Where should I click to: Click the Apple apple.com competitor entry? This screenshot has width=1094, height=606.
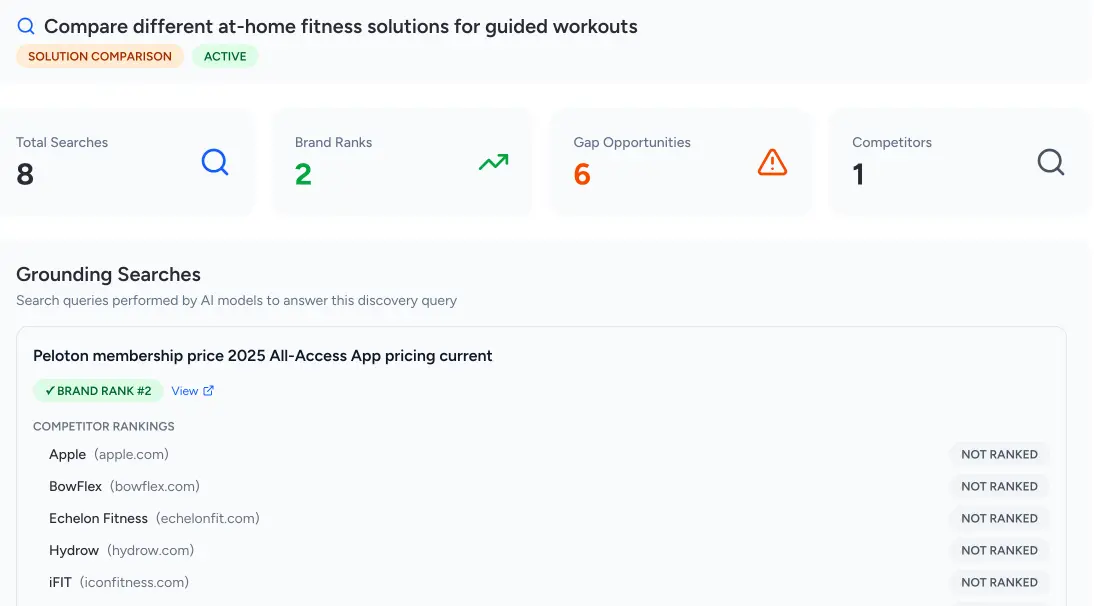click(x=109, y=454)
